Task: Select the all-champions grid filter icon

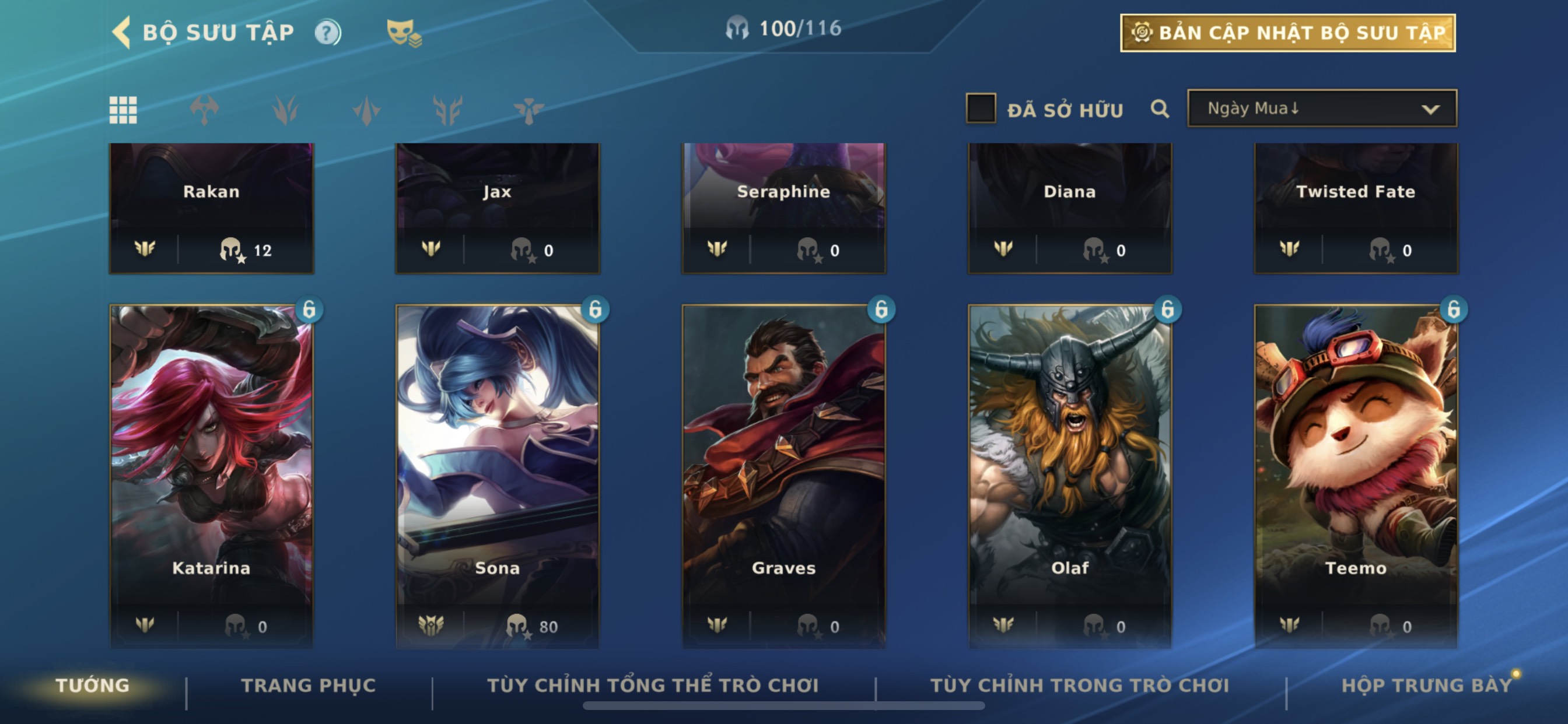Action: tap(123, 110)
